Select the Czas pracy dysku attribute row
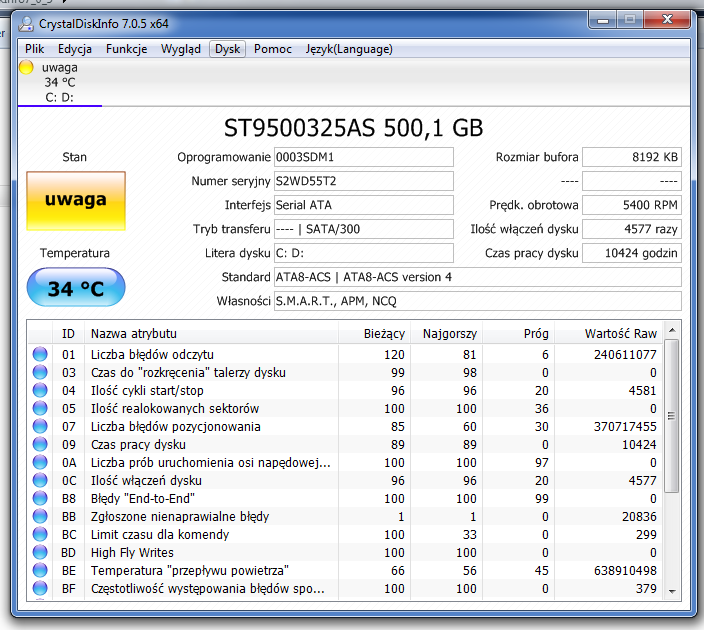704x630 pixels. tap(345, 444)
